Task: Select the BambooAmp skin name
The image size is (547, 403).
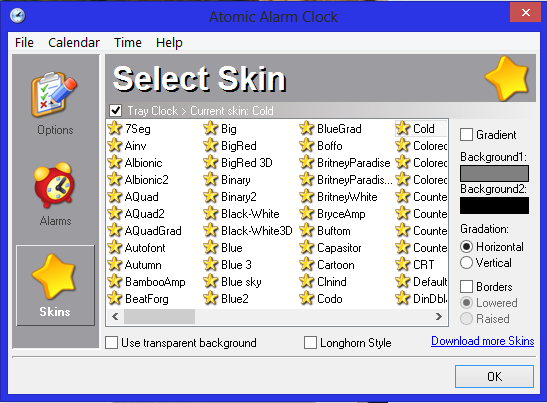Action: click(x=155, y=282)
